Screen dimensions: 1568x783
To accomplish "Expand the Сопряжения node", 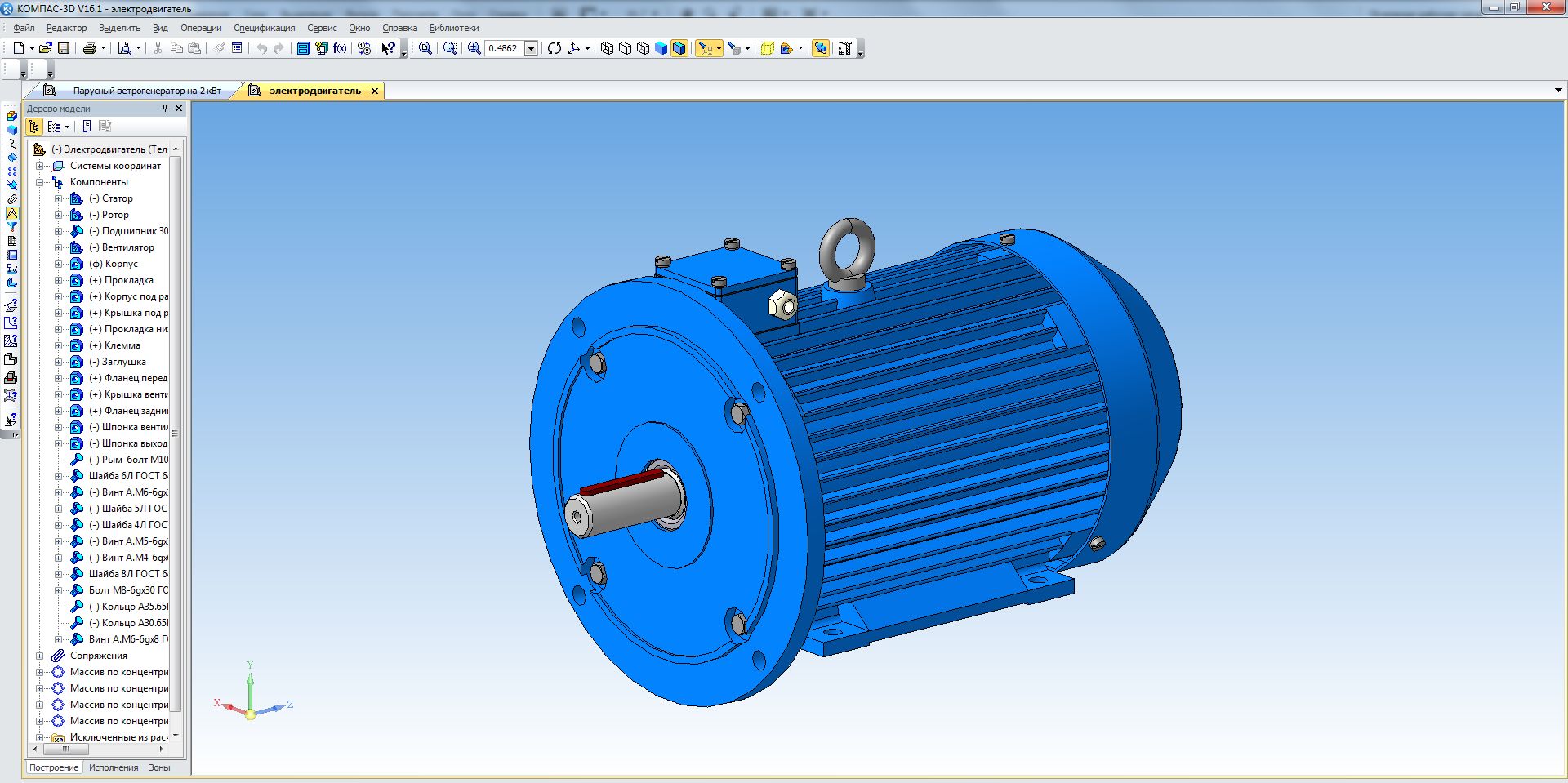I will coord(39,656).
